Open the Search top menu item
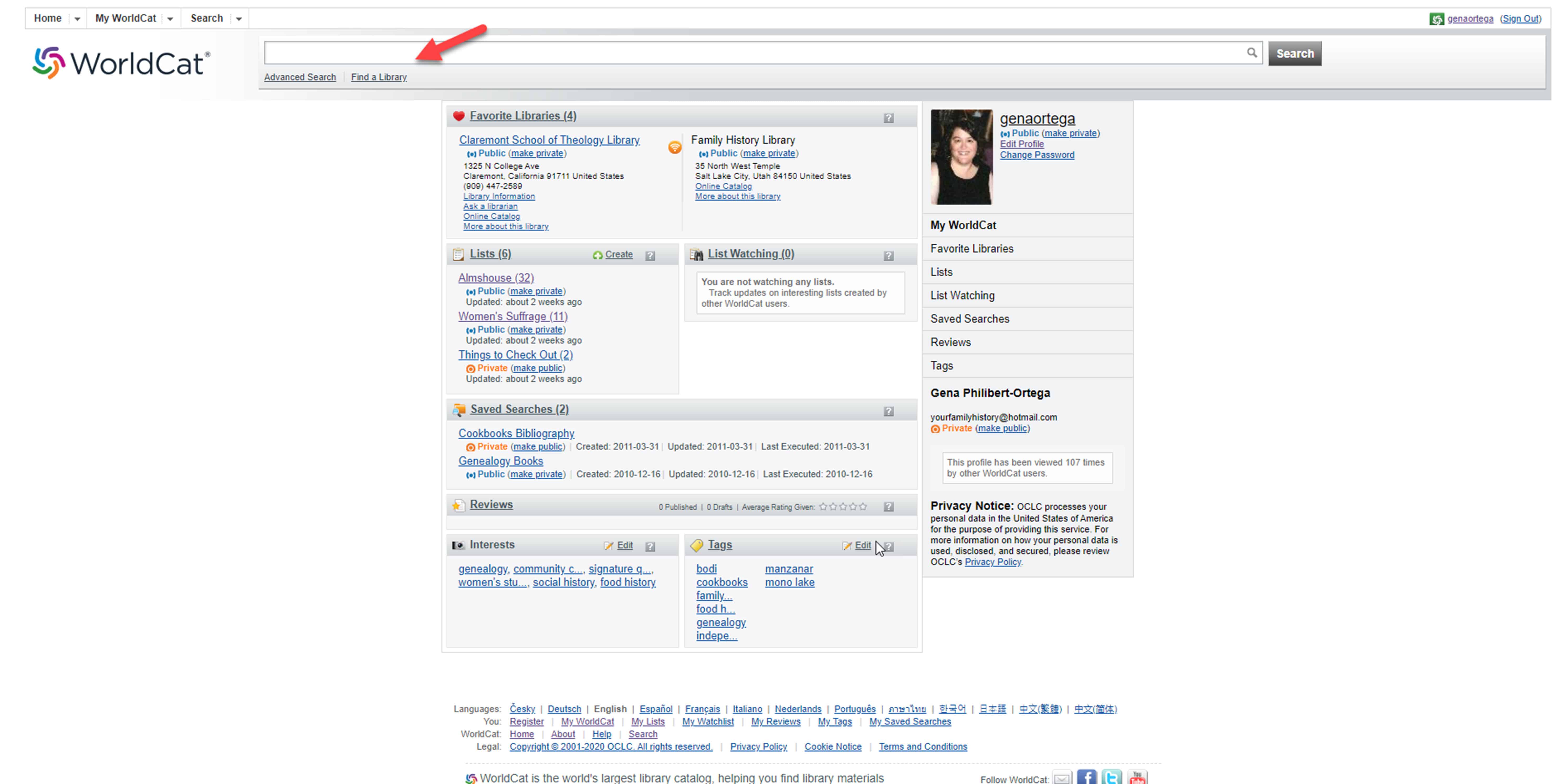 pyautogui.click(x=207, y=18)
